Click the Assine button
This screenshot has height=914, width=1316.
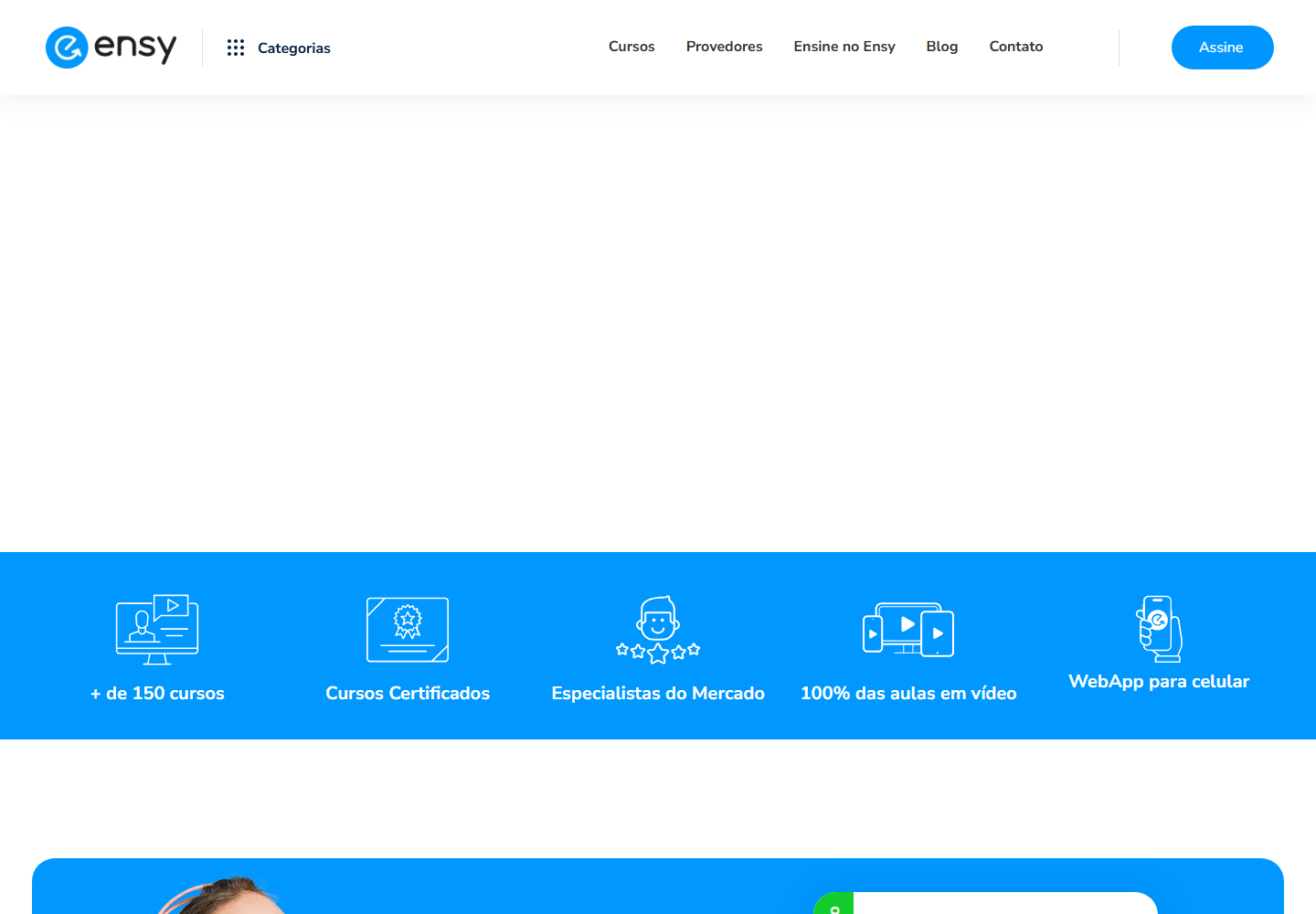pyautogui.click(x=1222, y=48)
